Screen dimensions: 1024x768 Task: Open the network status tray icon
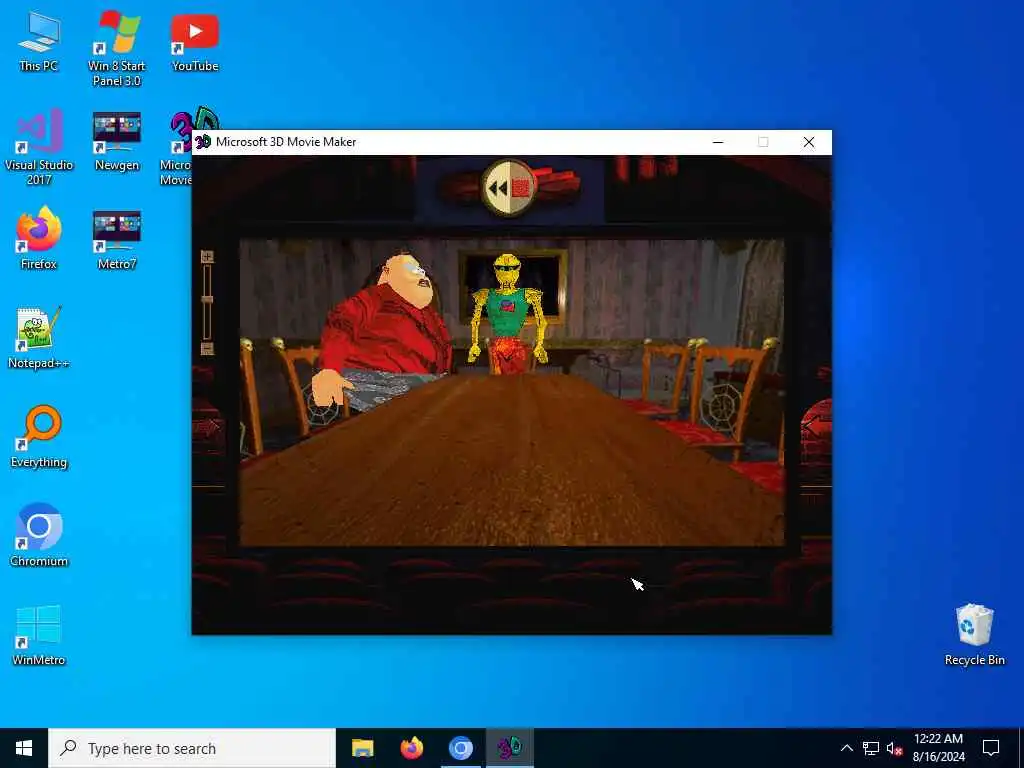tap(871, 748)
